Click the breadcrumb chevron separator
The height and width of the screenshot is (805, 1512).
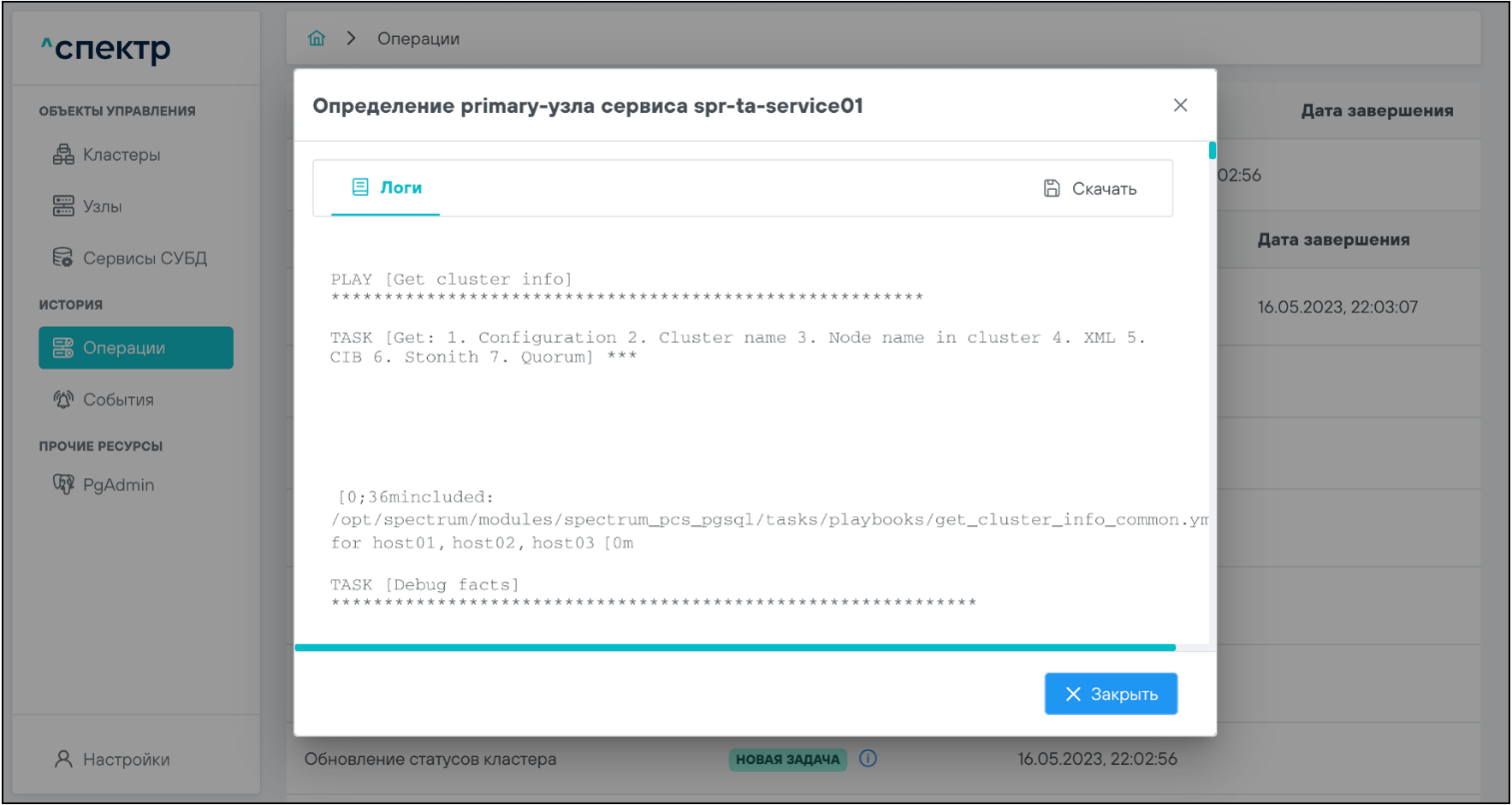coord(351,38)
